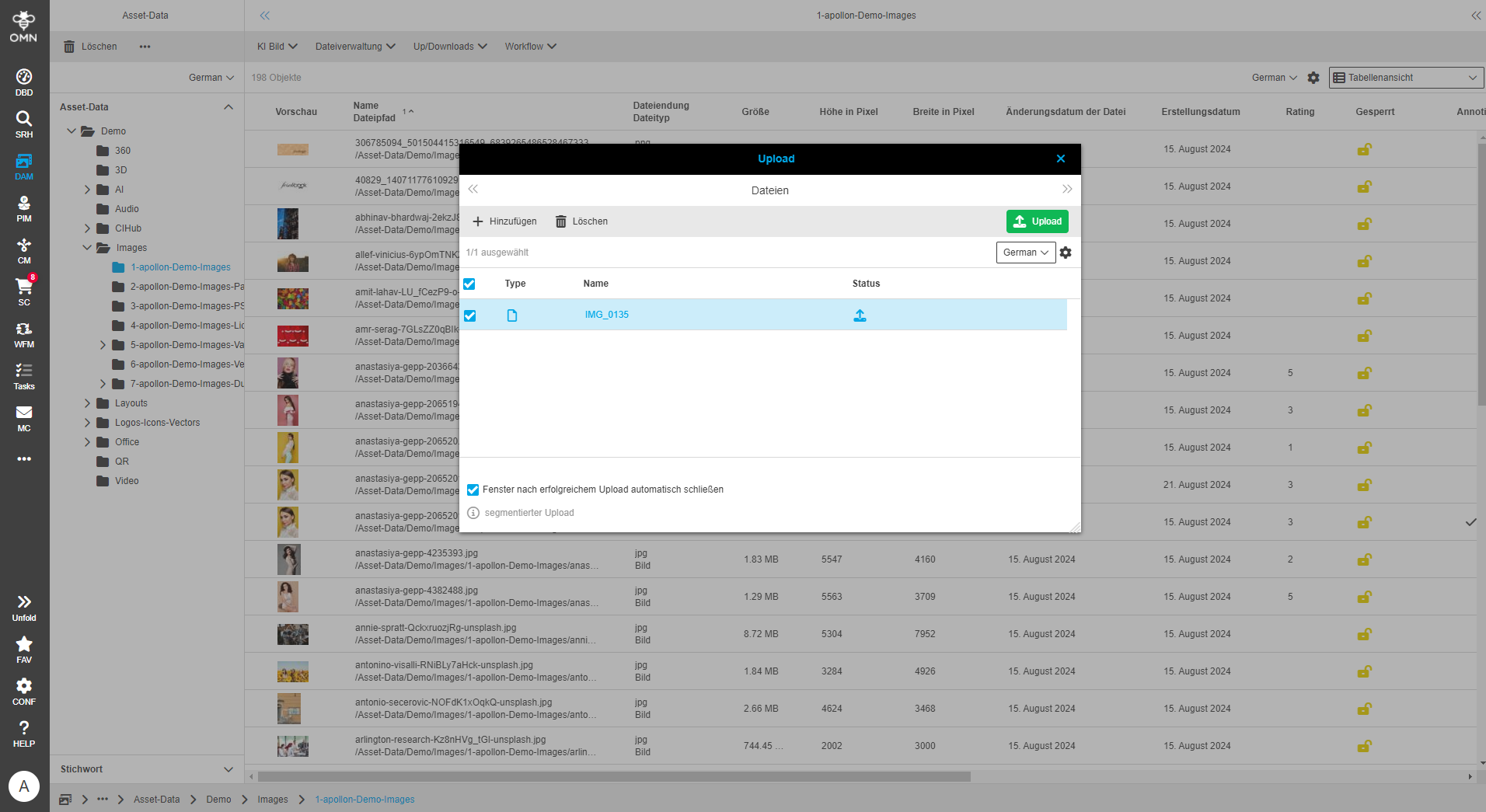Open the Workflow menu
Viewport: 1486px width, 812px height.
pyautogui.click(x=530, y=47)
